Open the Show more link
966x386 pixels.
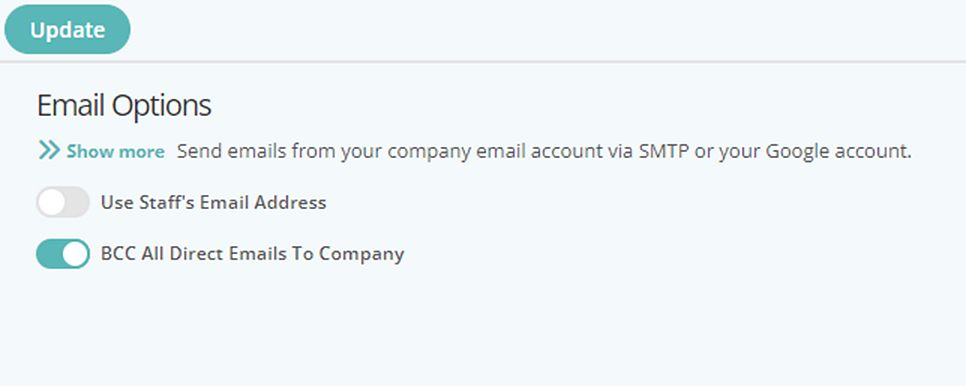point(115,151)
